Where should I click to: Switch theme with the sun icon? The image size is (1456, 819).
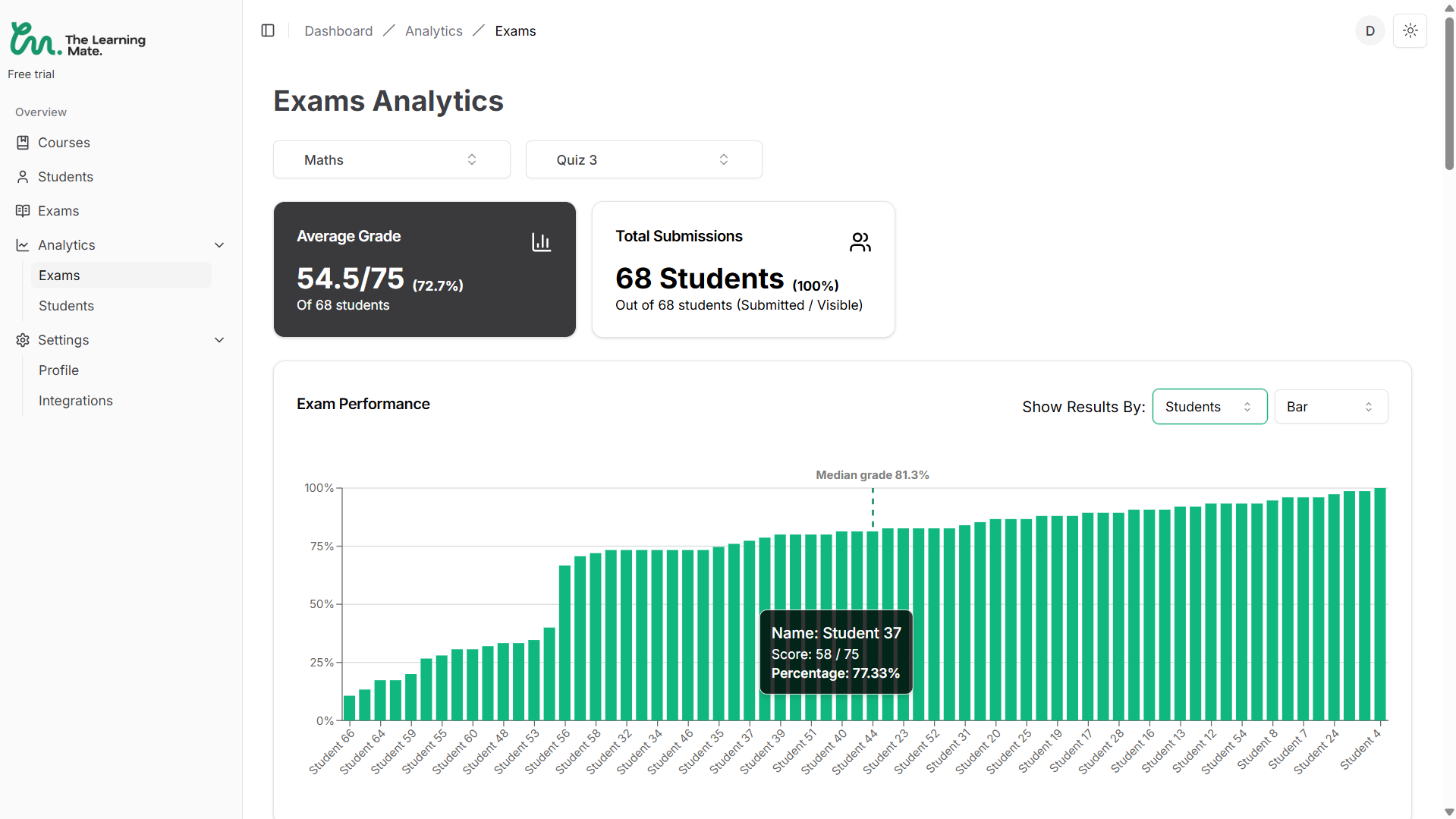1410,31
